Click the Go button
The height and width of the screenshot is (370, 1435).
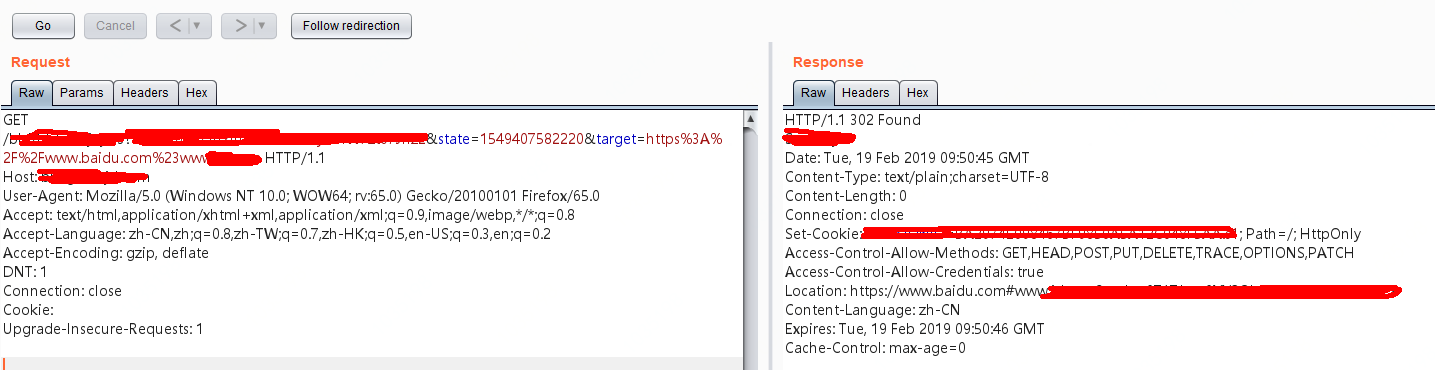tap(43, 26)
